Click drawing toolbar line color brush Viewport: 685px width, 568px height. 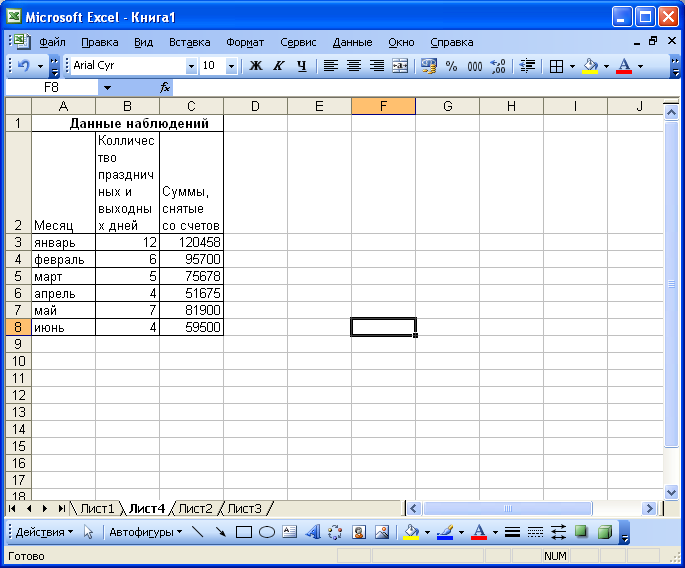click(x=445, y=532)
